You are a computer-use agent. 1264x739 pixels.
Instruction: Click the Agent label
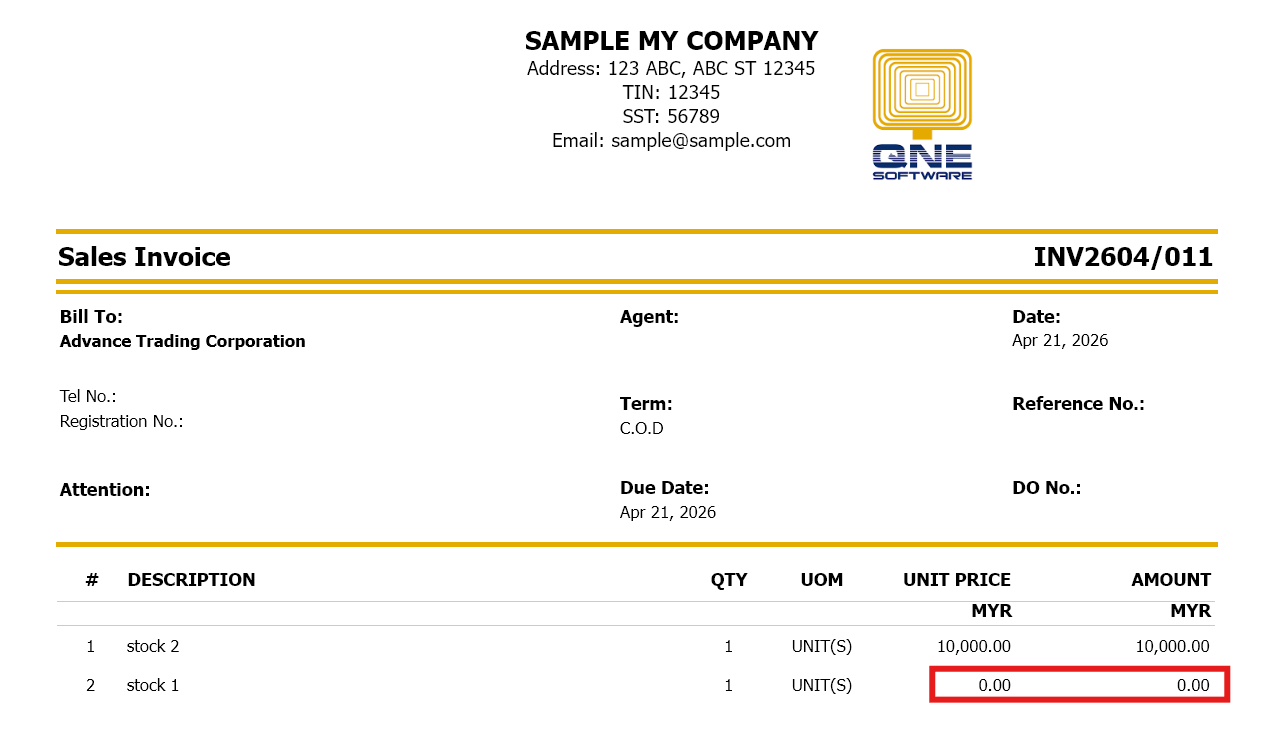[649, 317]
